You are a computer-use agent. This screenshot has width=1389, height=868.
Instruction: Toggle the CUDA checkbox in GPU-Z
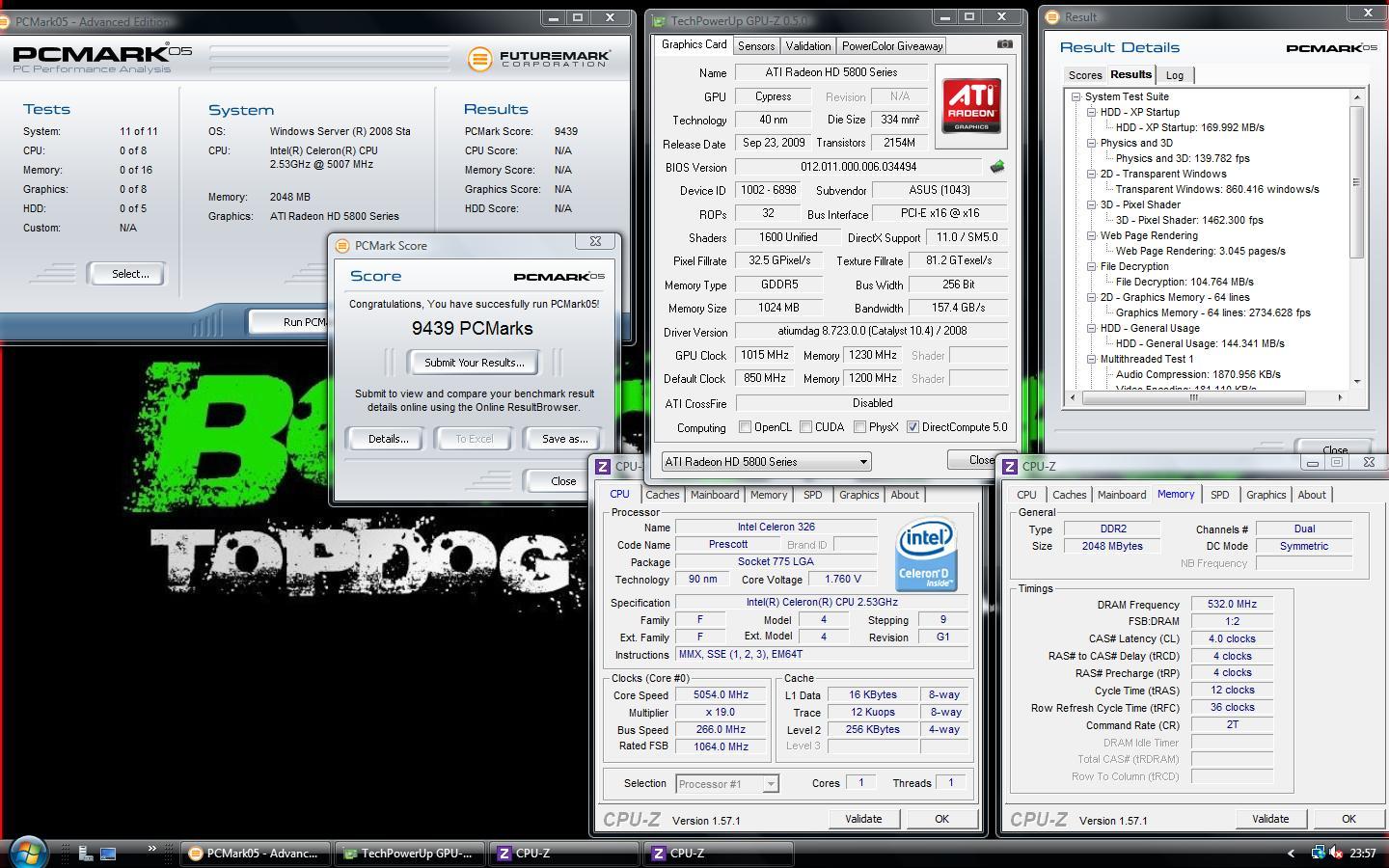tap(805, 426)
